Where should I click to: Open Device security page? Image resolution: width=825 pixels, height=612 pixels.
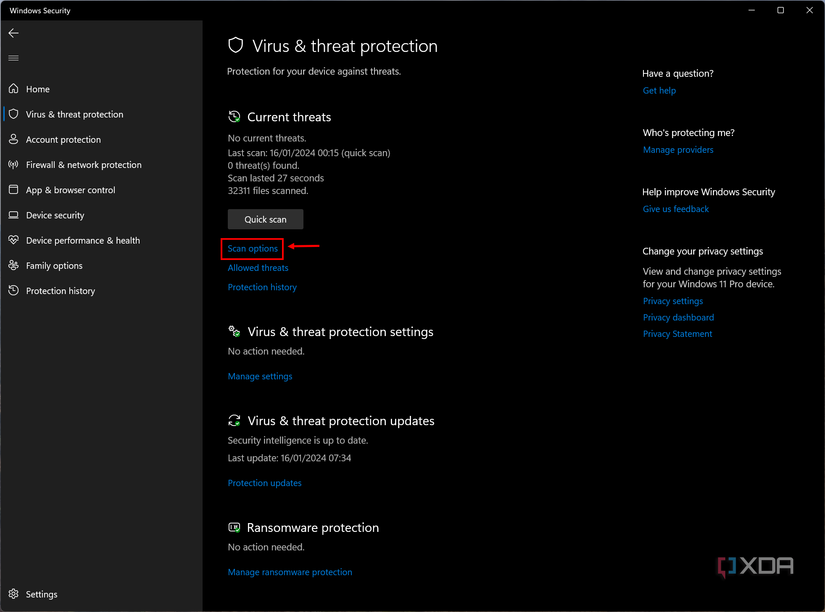(55, 215)
